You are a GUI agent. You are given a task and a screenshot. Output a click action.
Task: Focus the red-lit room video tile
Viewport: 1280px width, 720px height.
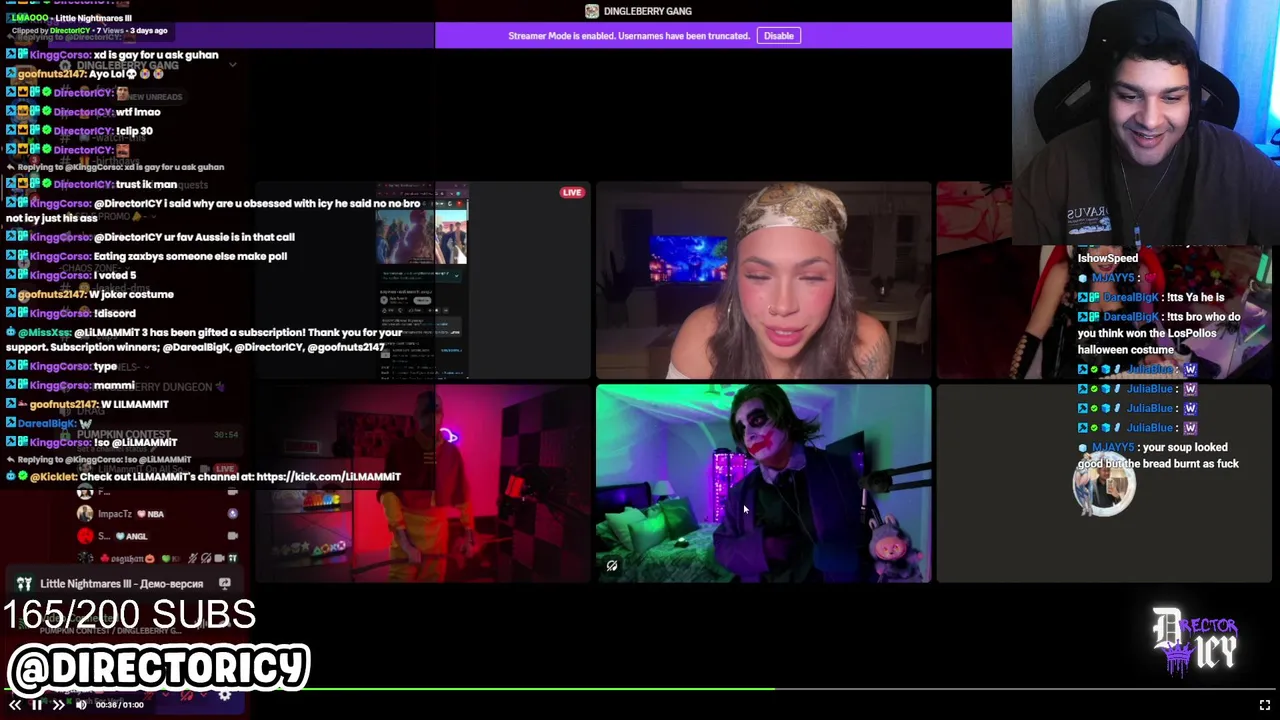click(422, 483)
